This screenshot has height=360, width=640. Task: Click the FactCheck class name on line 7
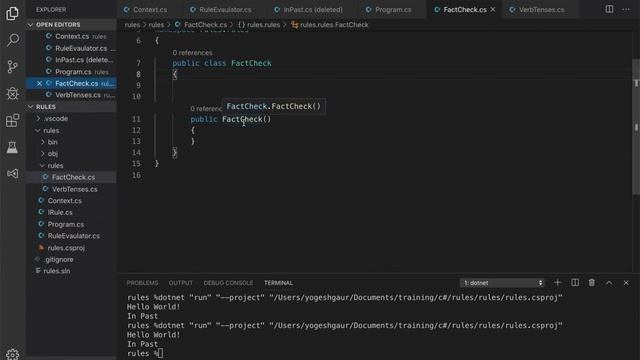(251, 63)
